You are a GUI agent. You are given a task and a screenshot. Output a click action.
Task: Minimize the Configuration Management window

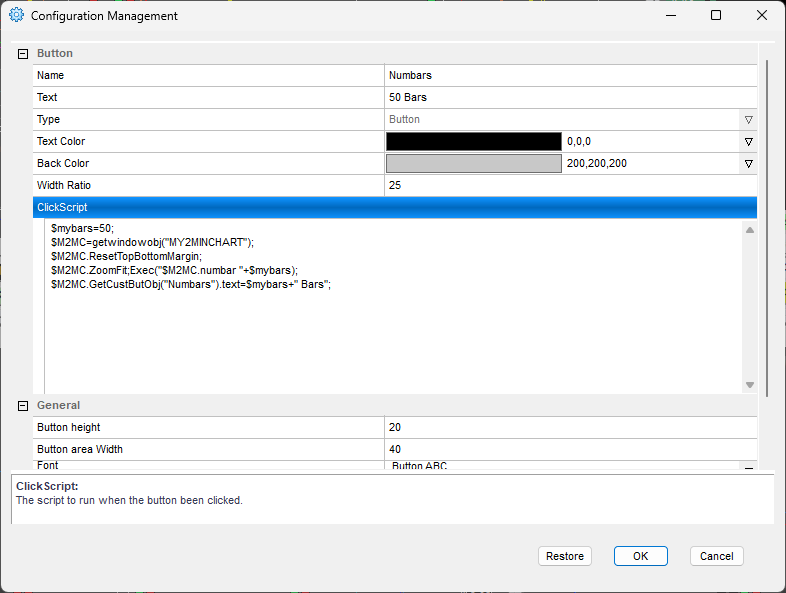pyautogui.click(x=671, y=16)
